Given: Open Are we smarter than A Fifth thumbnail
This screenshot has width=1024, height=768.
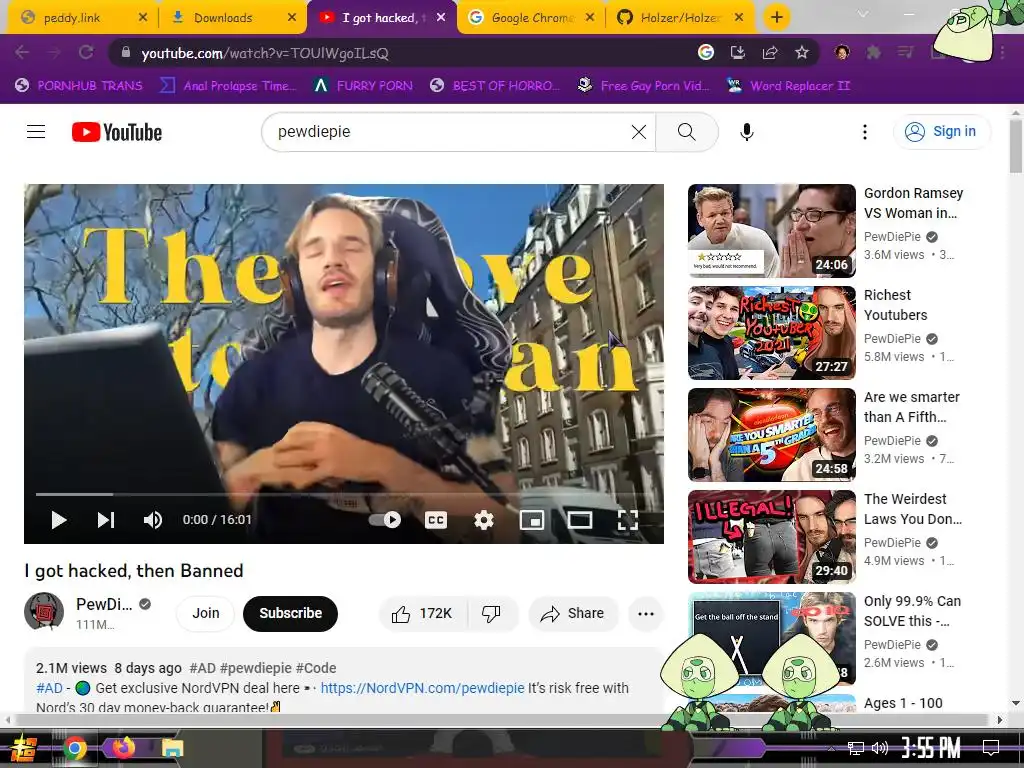Looking at the screenshot, I should [771, 434].
